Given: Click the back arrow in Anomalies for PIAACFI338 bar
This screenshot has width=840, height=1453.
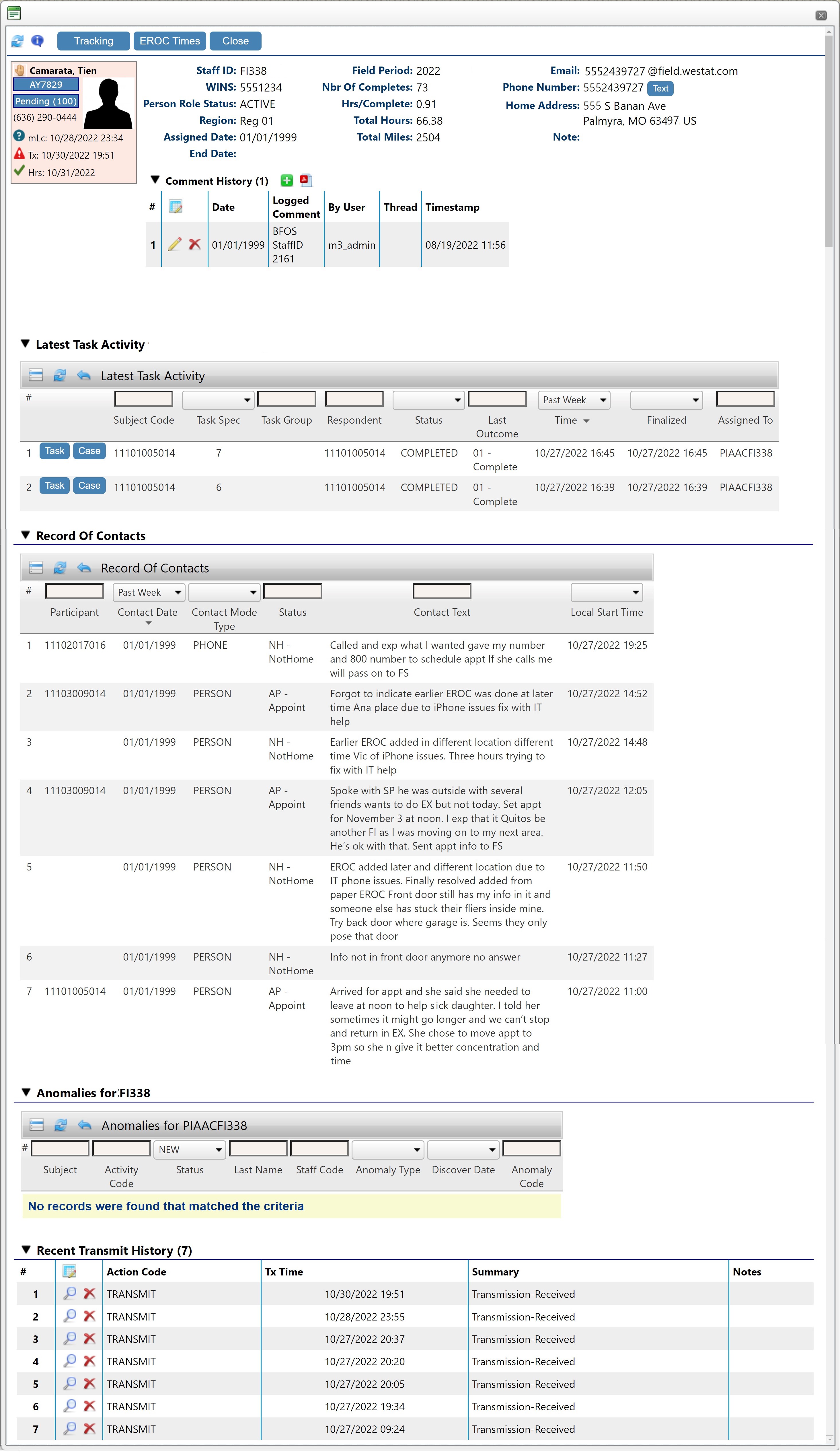Looking at the screenshot, I should [x=85, y=1125].
